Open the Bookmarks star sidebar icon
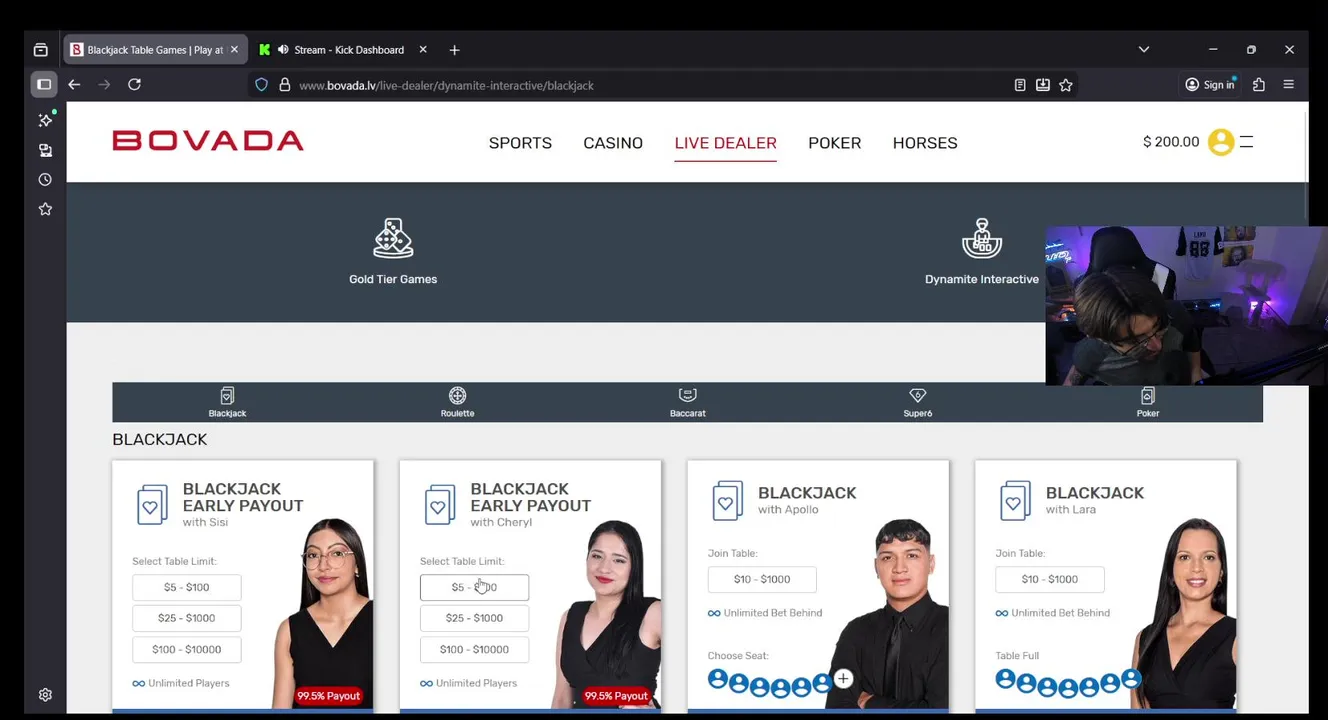 coord(45,209)
